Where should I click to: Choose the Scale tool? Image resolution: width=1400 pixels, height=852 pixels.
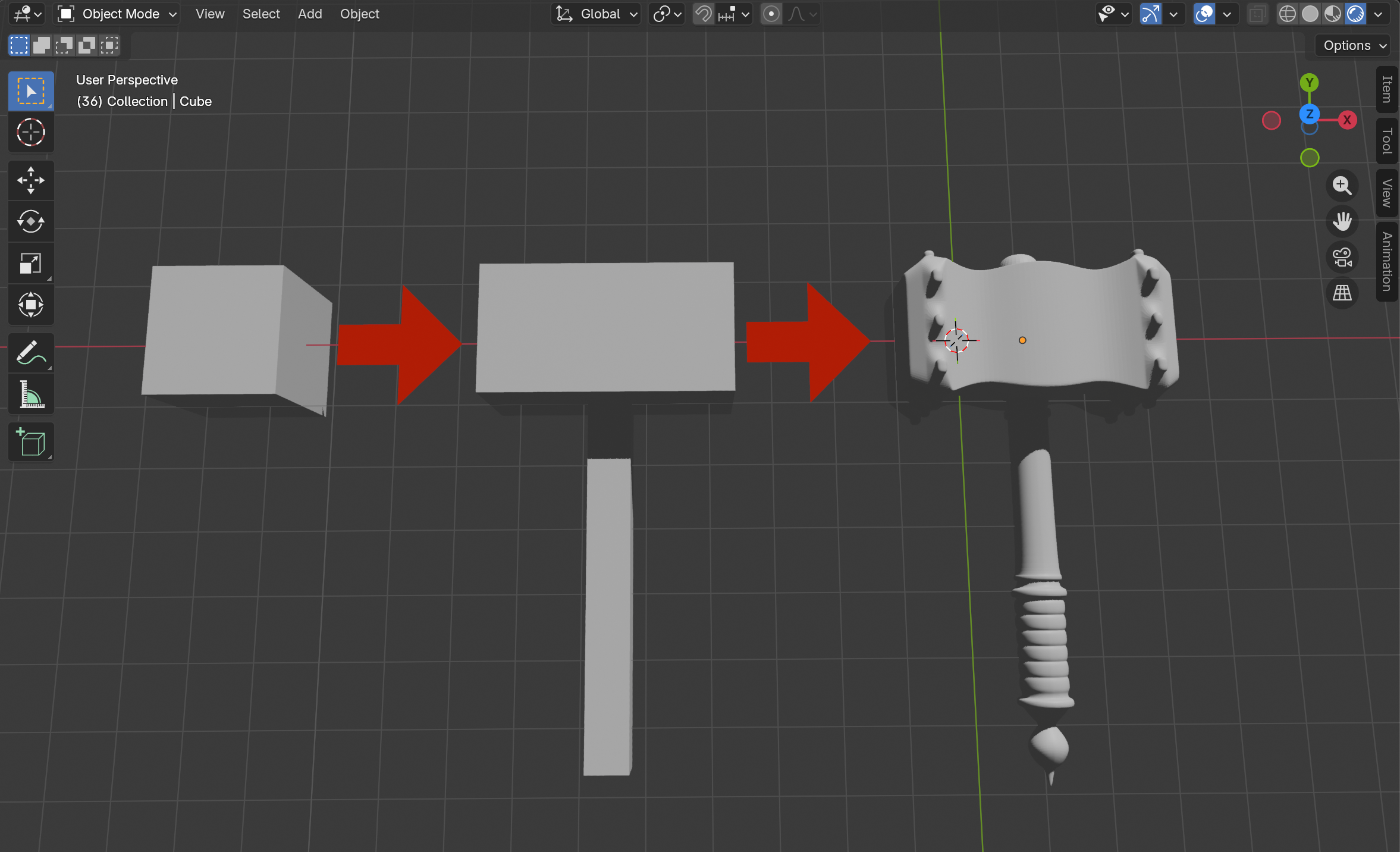point(31,263)
